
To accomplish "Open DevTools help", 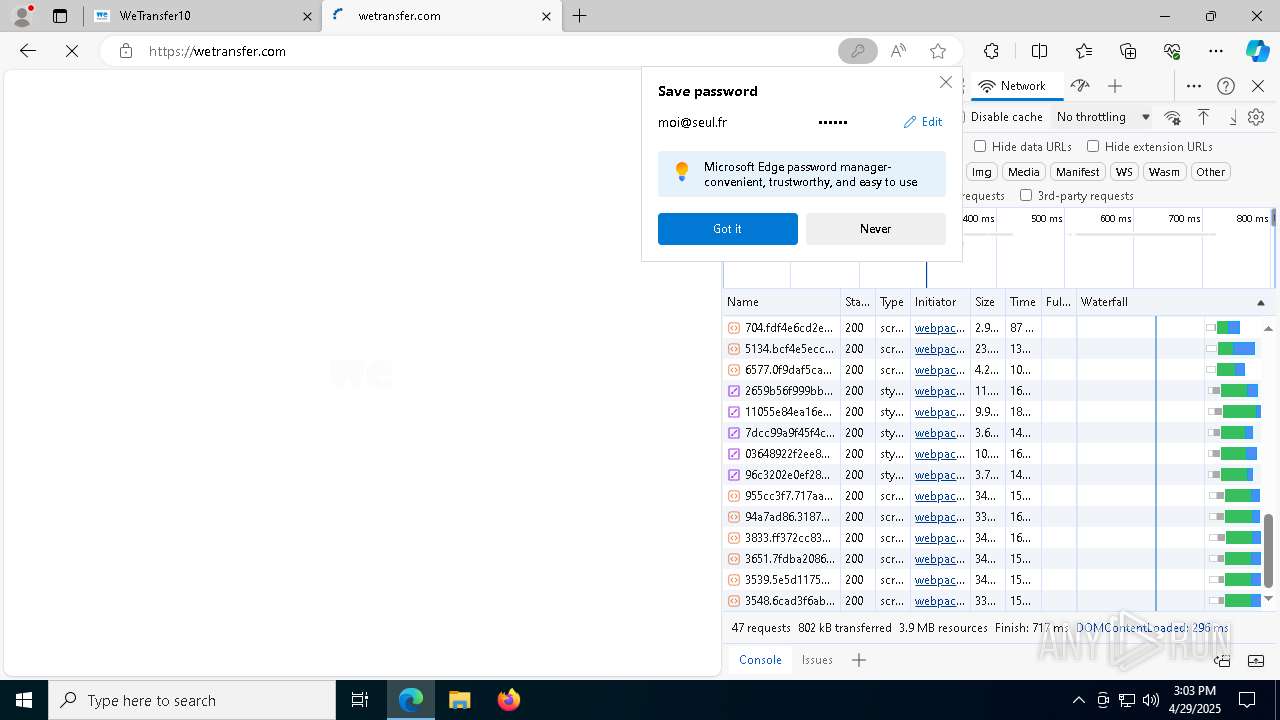I will [x=1226, y=86].
